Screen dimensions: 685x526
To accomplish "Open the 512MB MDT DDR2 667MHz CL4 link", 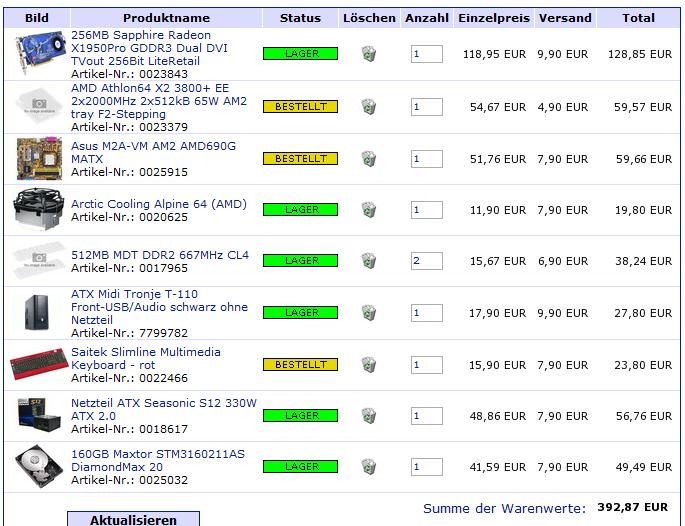I will [x=160, y=255].
